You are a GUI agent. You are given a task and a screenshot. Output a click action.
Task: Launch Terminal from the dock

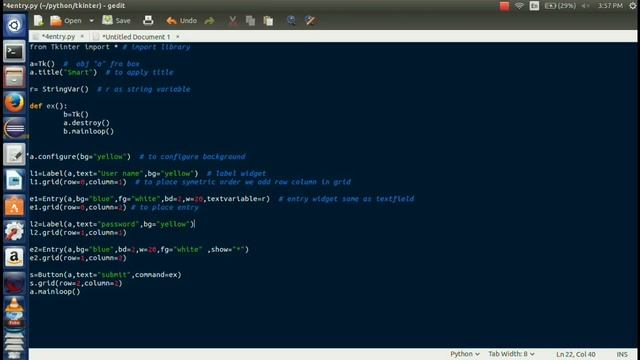(14, 51)
